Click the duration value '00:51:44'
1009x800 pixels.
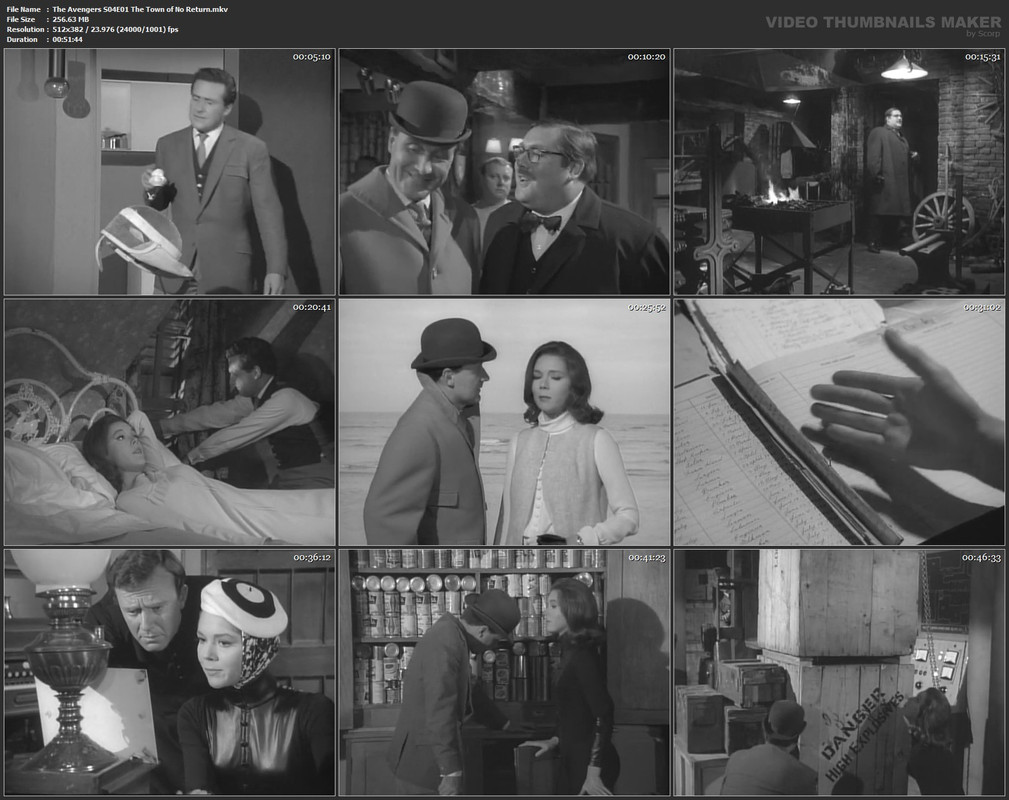pyautogui.click(x=68, y=39)
